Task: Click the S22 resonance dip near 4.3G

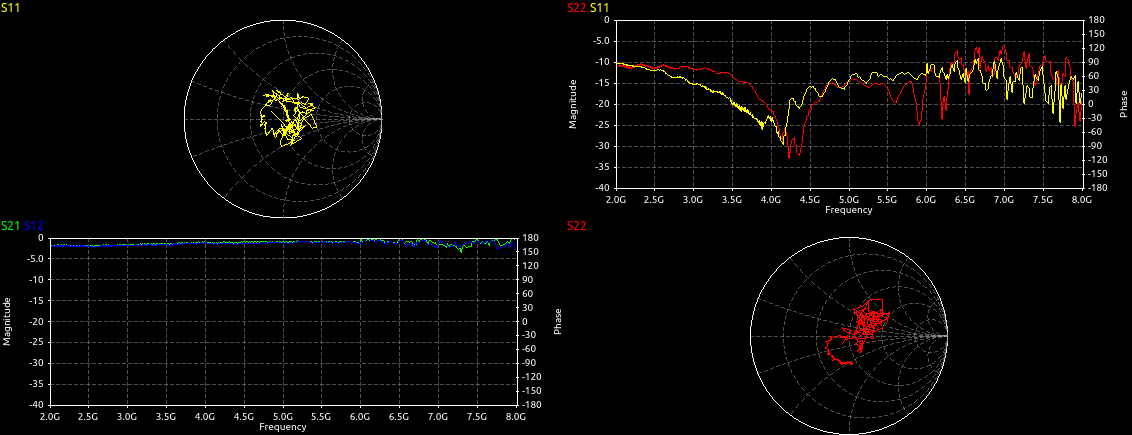Action: 790,153
